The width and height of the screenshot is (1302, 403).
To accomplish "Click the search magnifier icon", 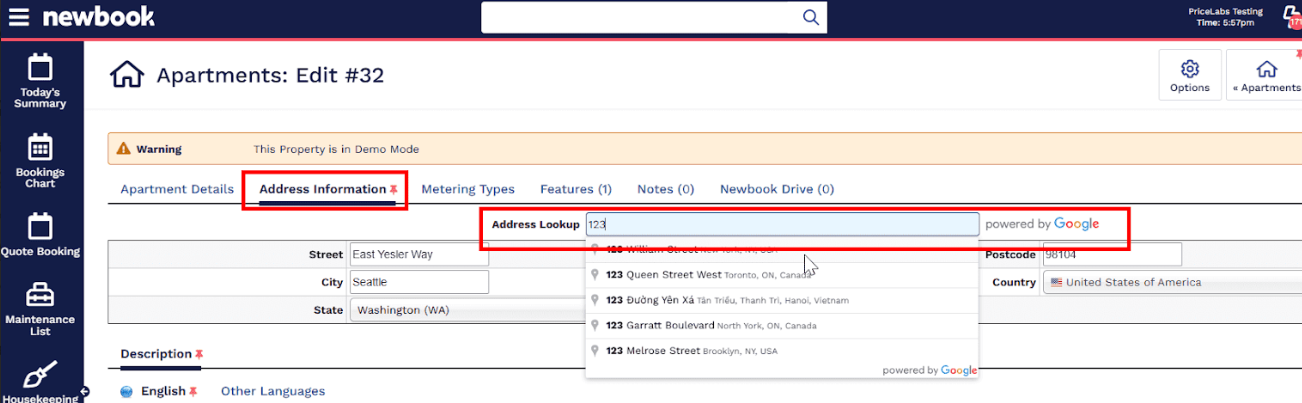I will (x=811, y=17).
